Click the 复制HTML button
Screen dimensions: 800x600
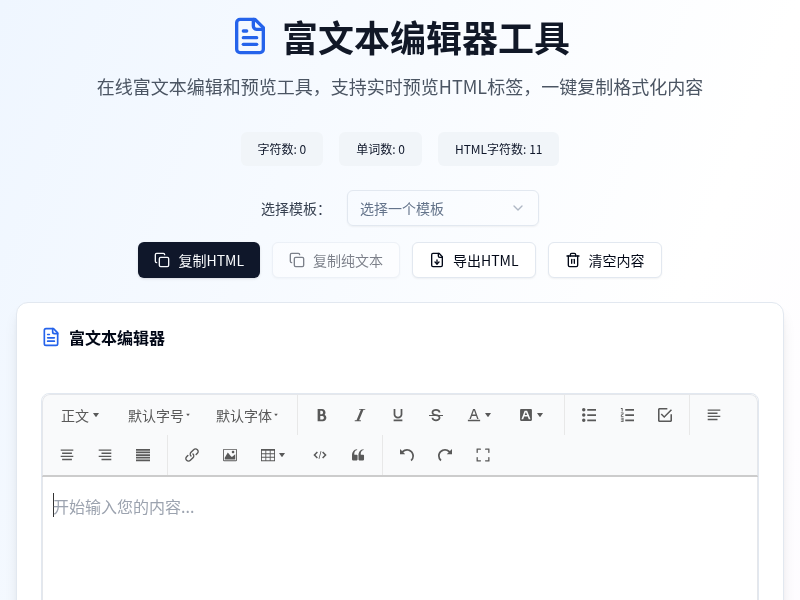(199, 260)
